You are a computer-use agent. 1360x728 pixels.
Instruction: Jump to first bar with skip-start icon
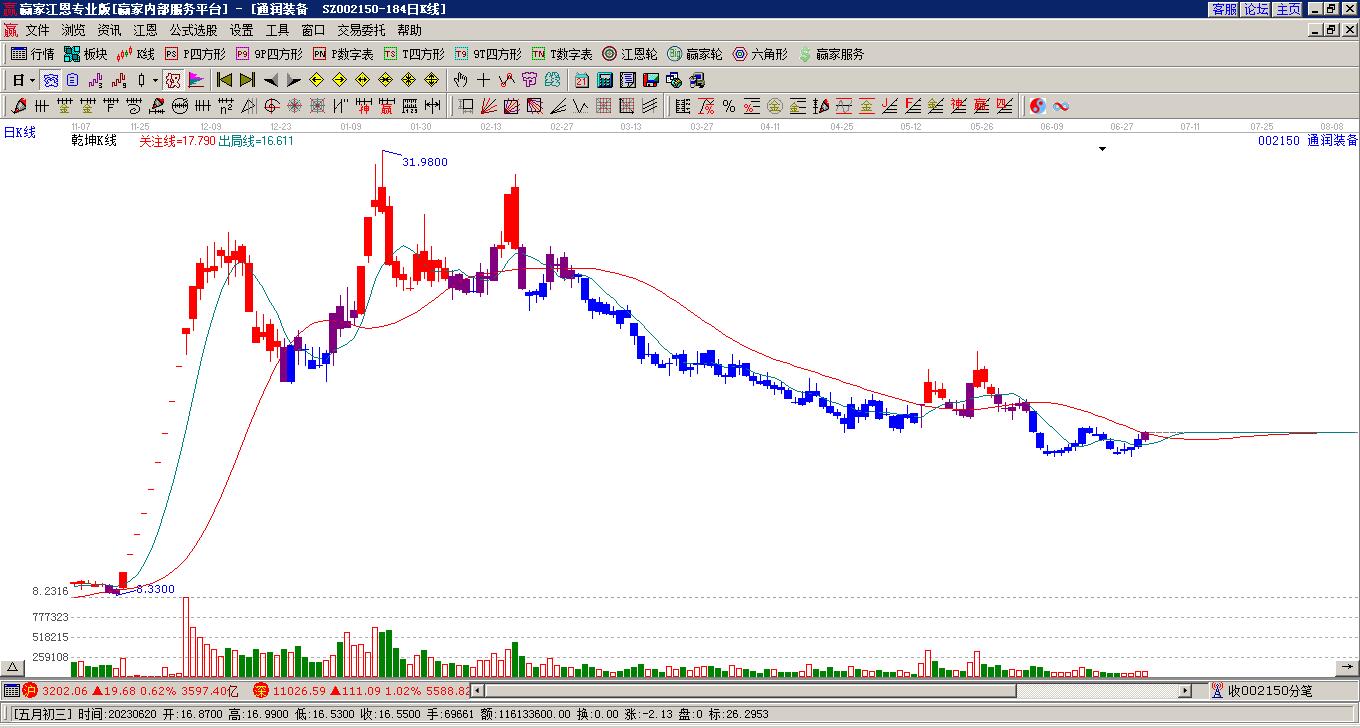point(224,80)
